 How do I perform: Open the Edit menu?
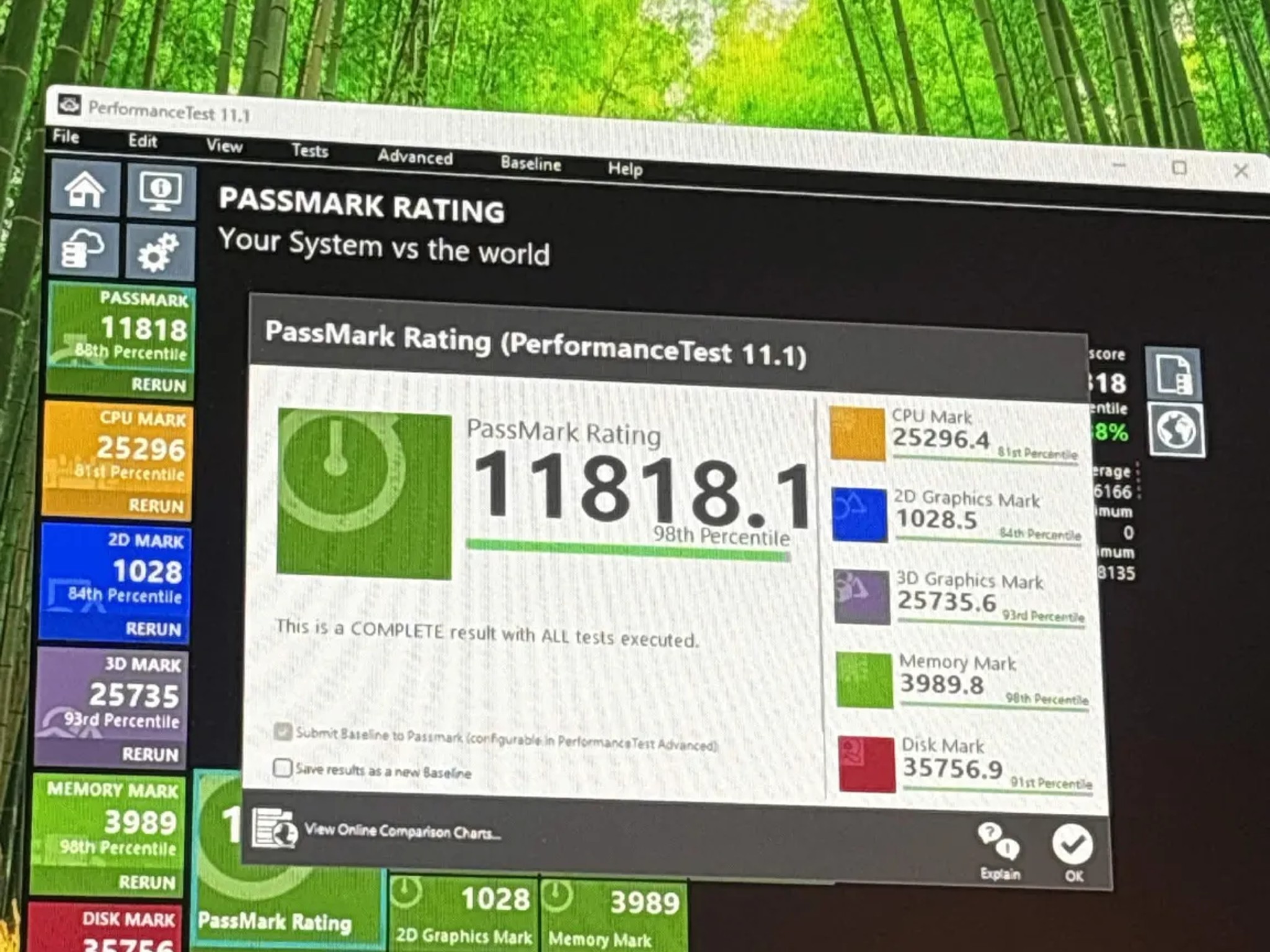tap(143, 141)
